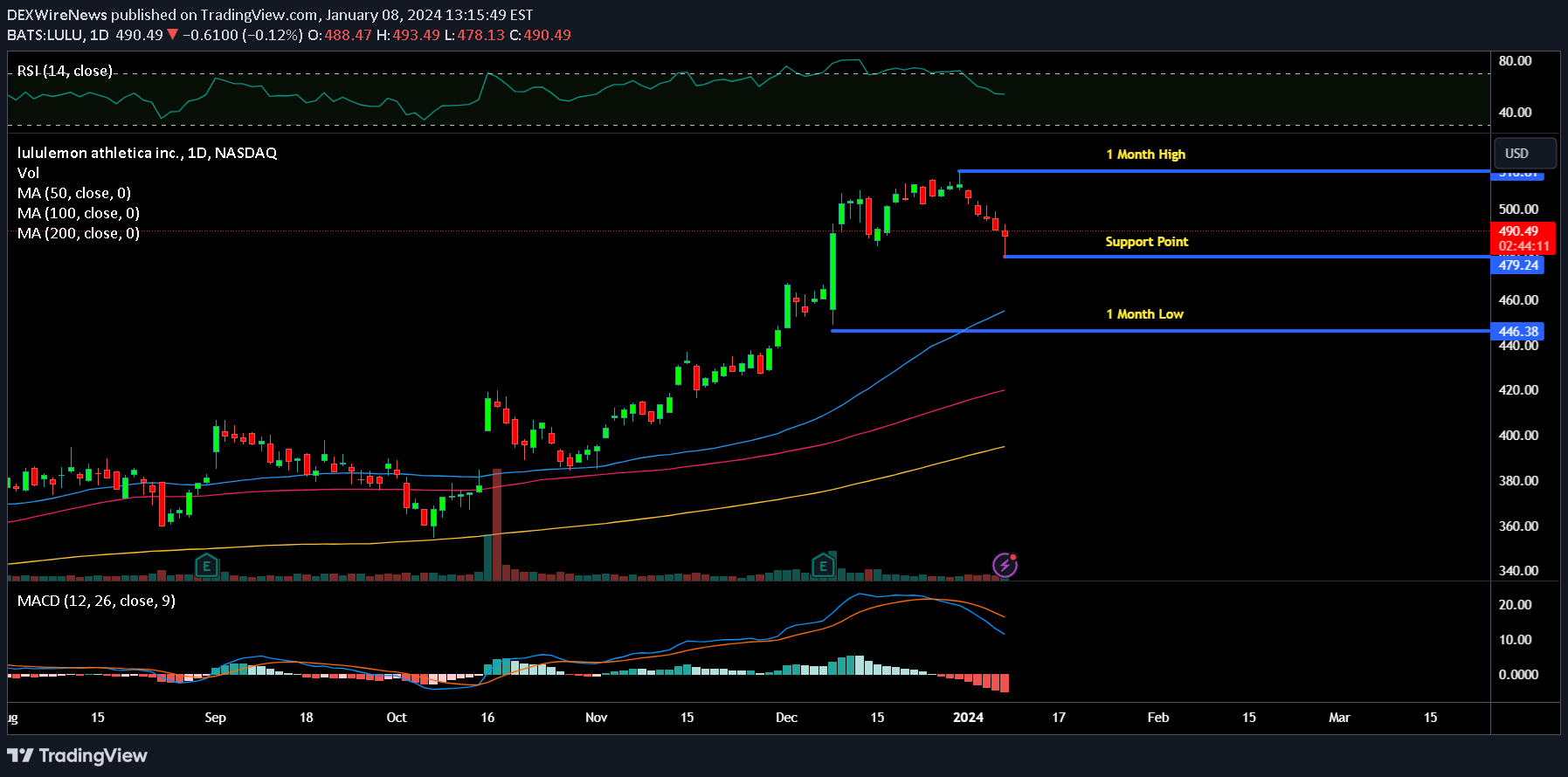Viewport: 1568px width, 777px height.
Task: Click the MA (200, close, 0) legend
Action: pyautogui.click(x=78, y=233)
